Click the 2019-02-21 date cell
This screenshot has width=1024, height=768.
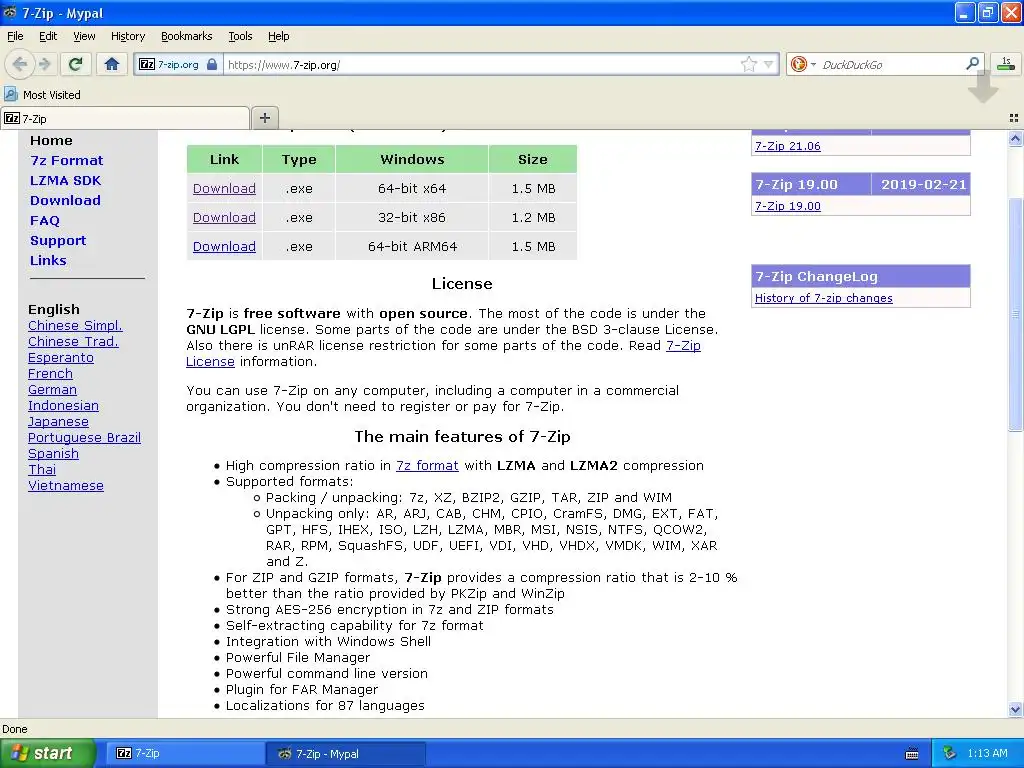coord(923,185)
